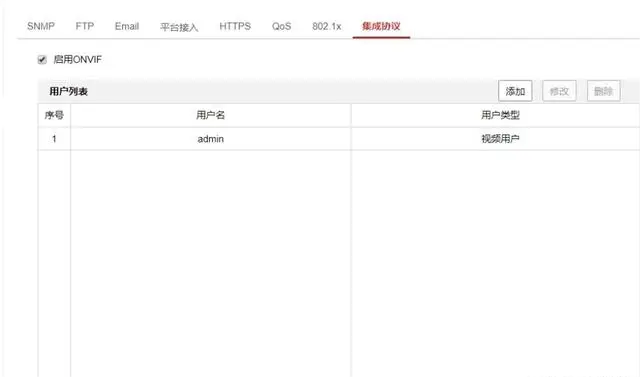Click row number 1 cell
Image resolution: width=640 pixels, height=377 pixels.
(x=54, y=139)
